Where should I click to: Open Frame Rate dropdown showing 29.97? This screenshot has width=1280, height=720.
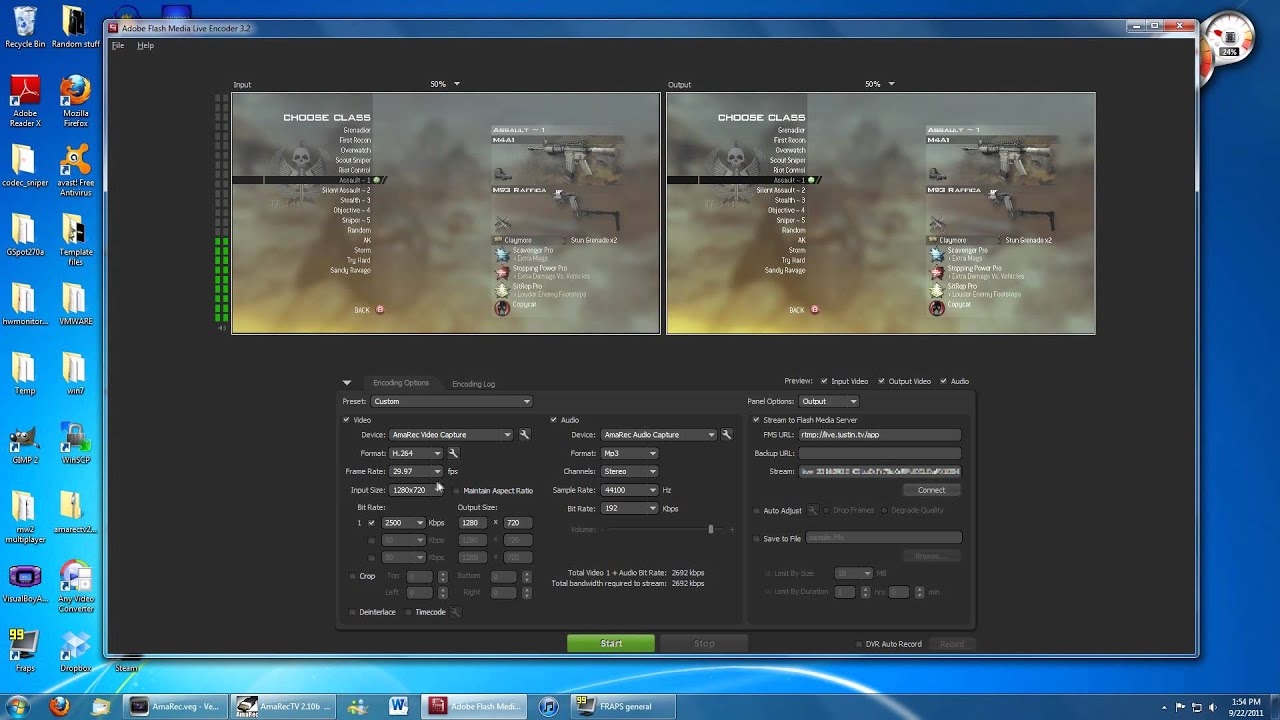pyautogui.click(x=416, y=471)
